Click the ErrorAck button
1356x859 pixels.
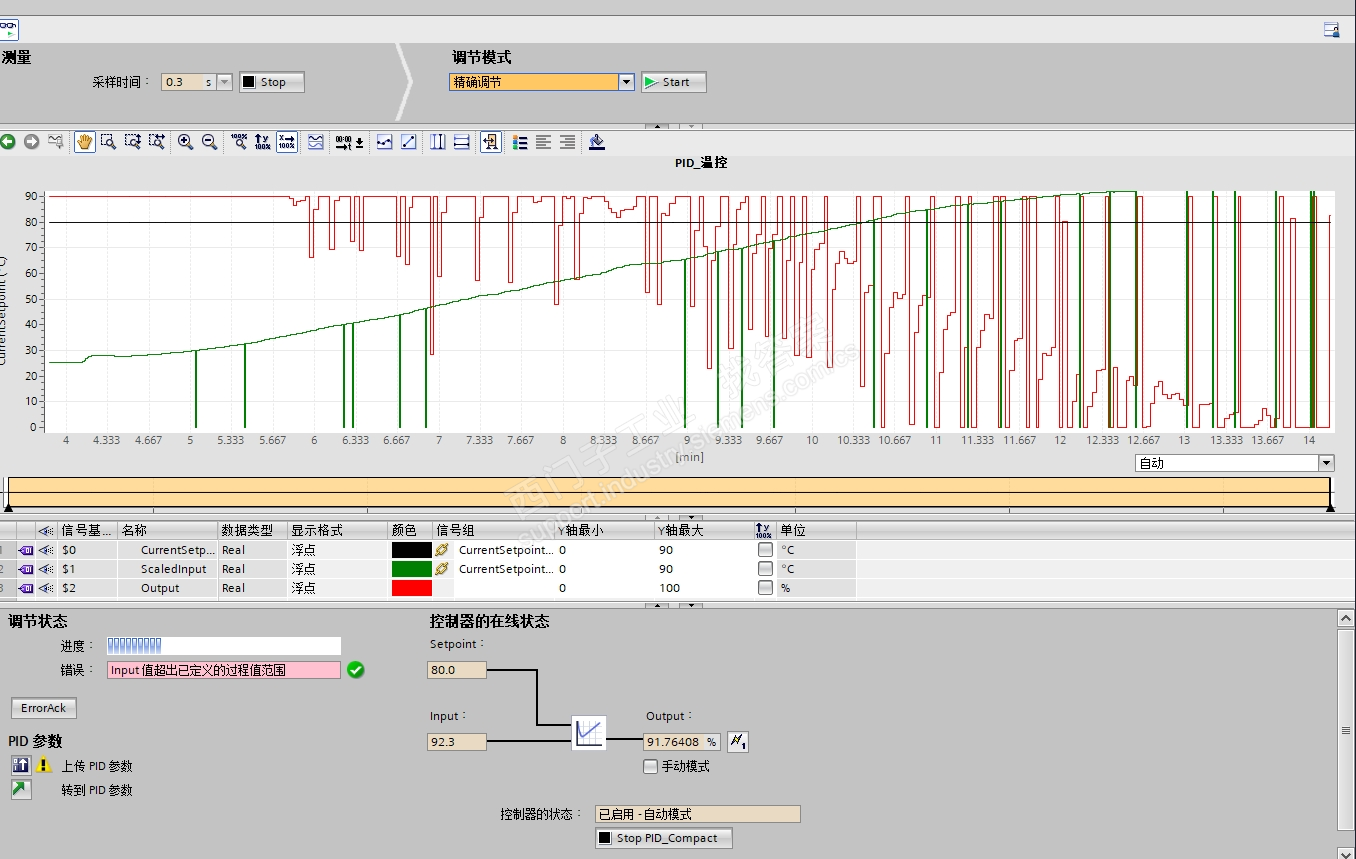tap(44, 708)
